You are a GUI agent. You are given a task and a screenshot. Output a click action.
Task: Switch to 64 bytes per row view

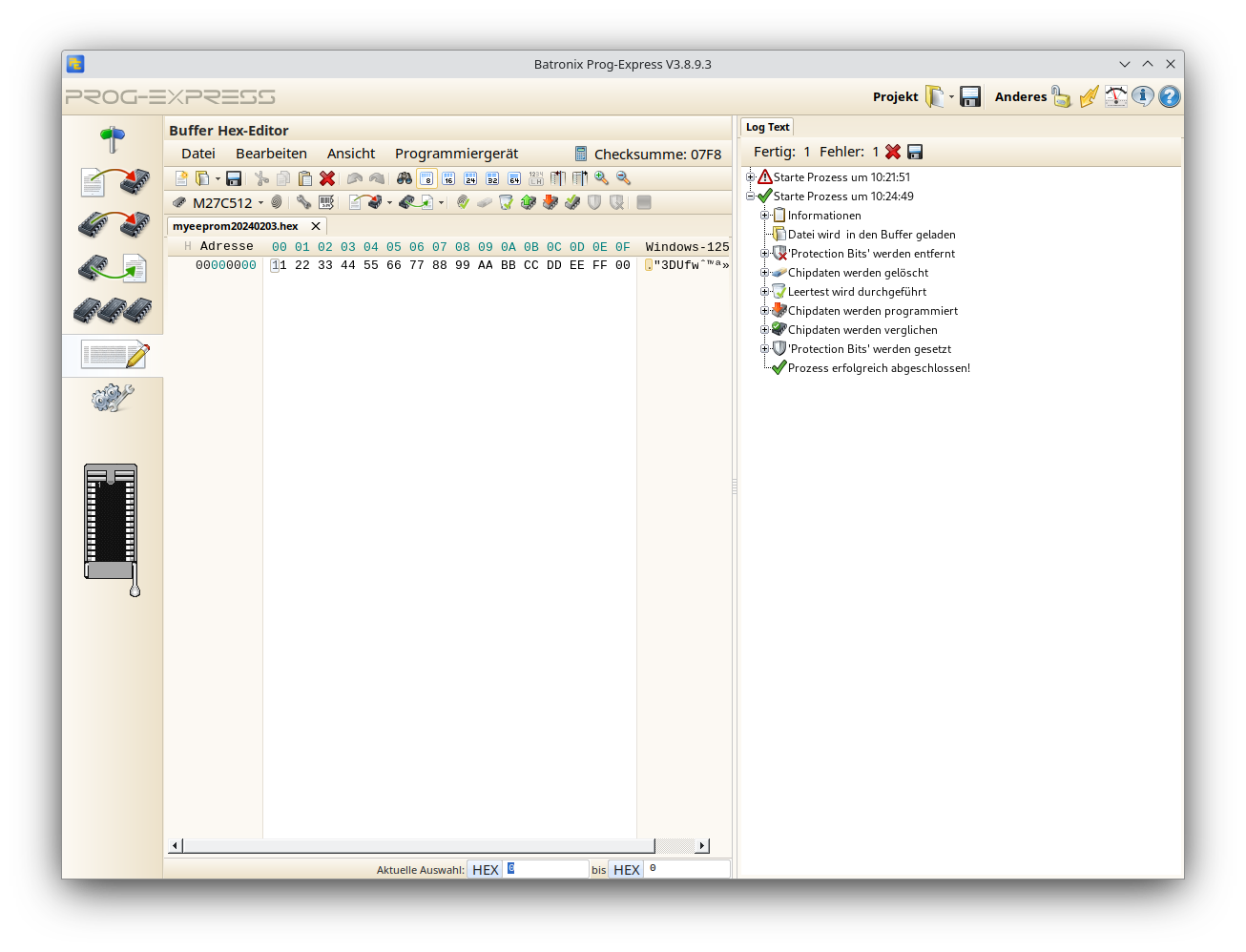point(514,177)
